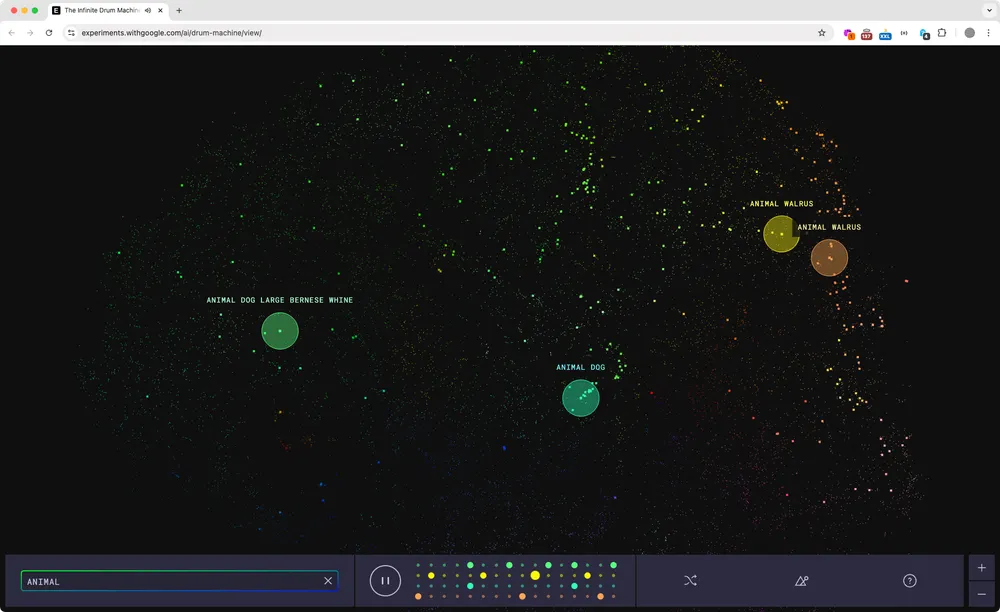The image size is (1000, 612).
Task: Open the Extensions puzzle piece menu
Action: point(942,33)
